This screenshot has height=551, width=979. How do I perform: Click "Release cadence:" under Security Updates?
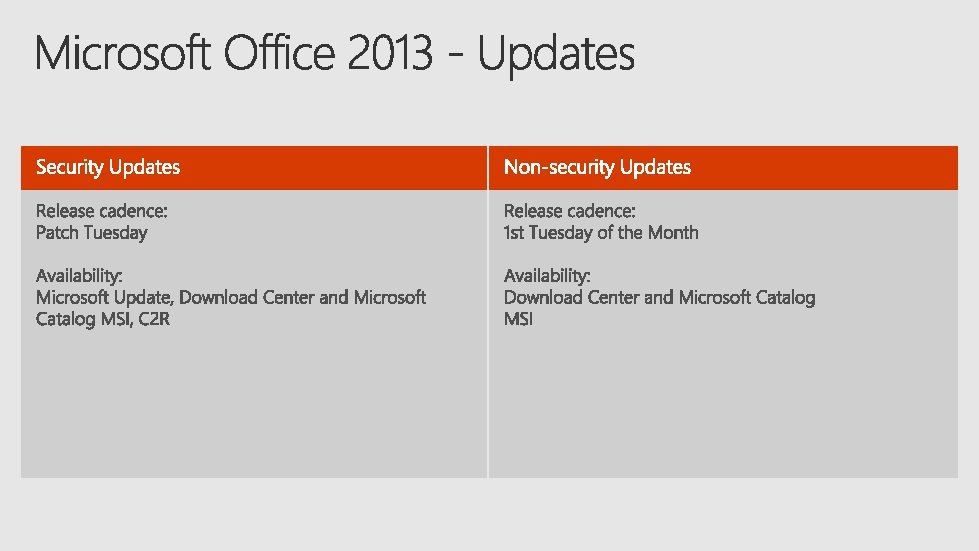click(101, 211)
